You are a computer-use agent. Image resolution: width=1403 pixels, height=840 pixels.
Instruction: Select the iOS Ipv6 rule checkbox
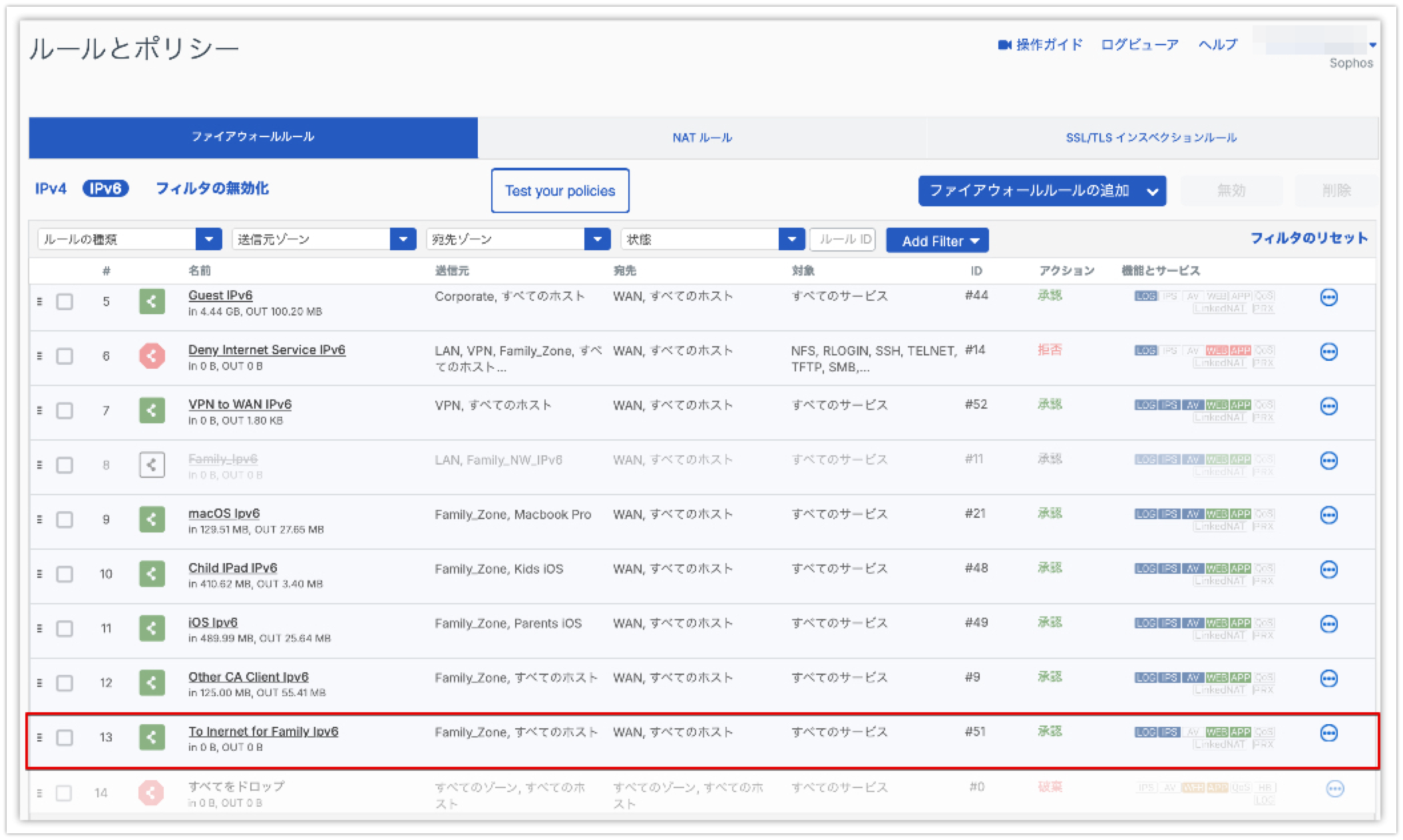(x=65, y=628)
